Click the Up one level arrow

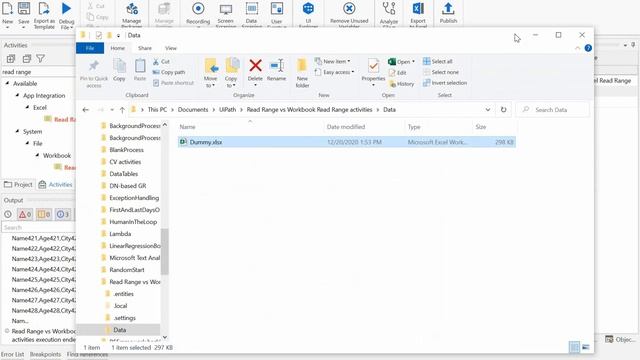(122, 110)
